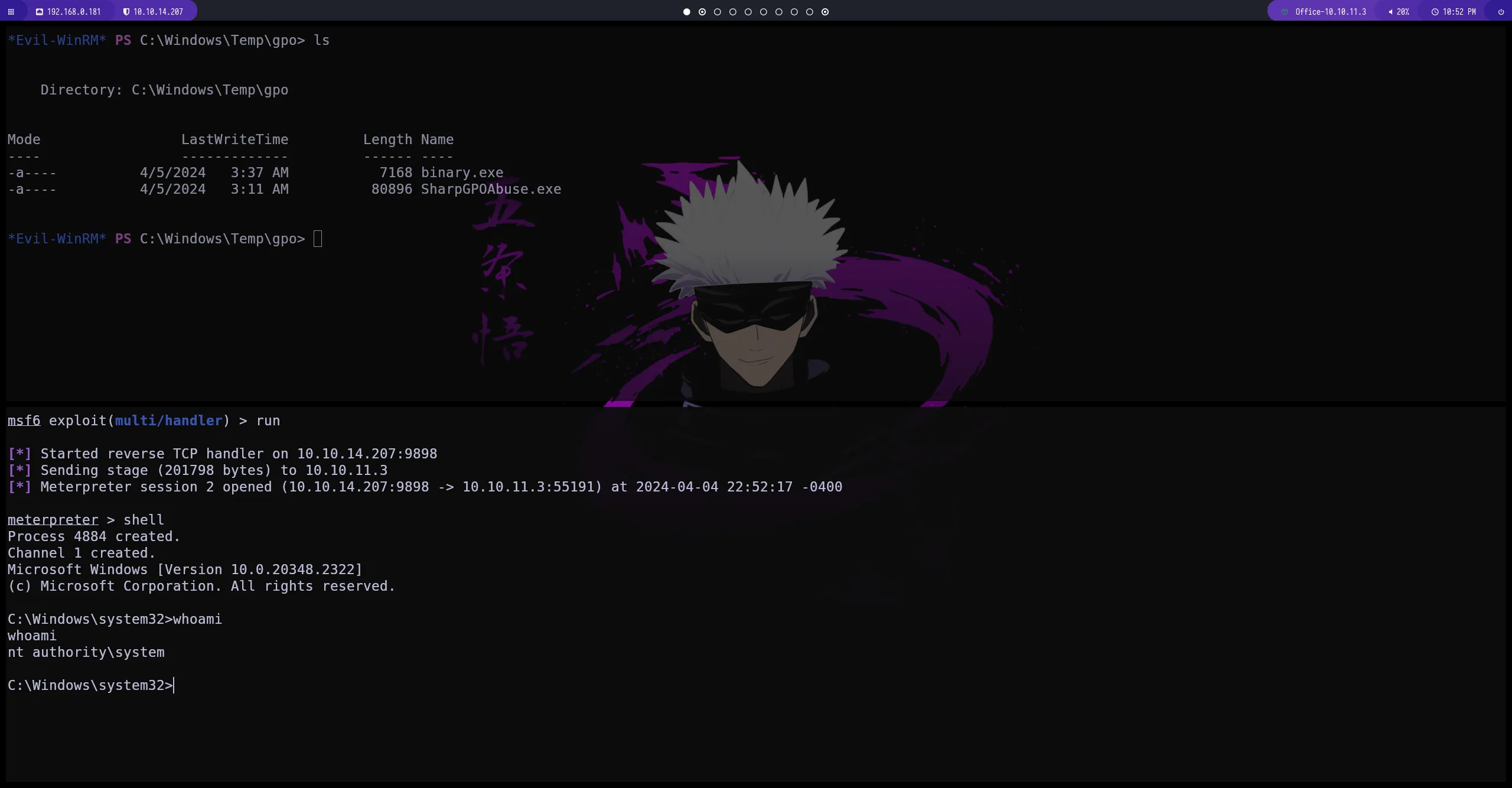This screenshot has width=1512, height=788.
Task: Click the volume speaker icon
Action: pos(1390,12)
